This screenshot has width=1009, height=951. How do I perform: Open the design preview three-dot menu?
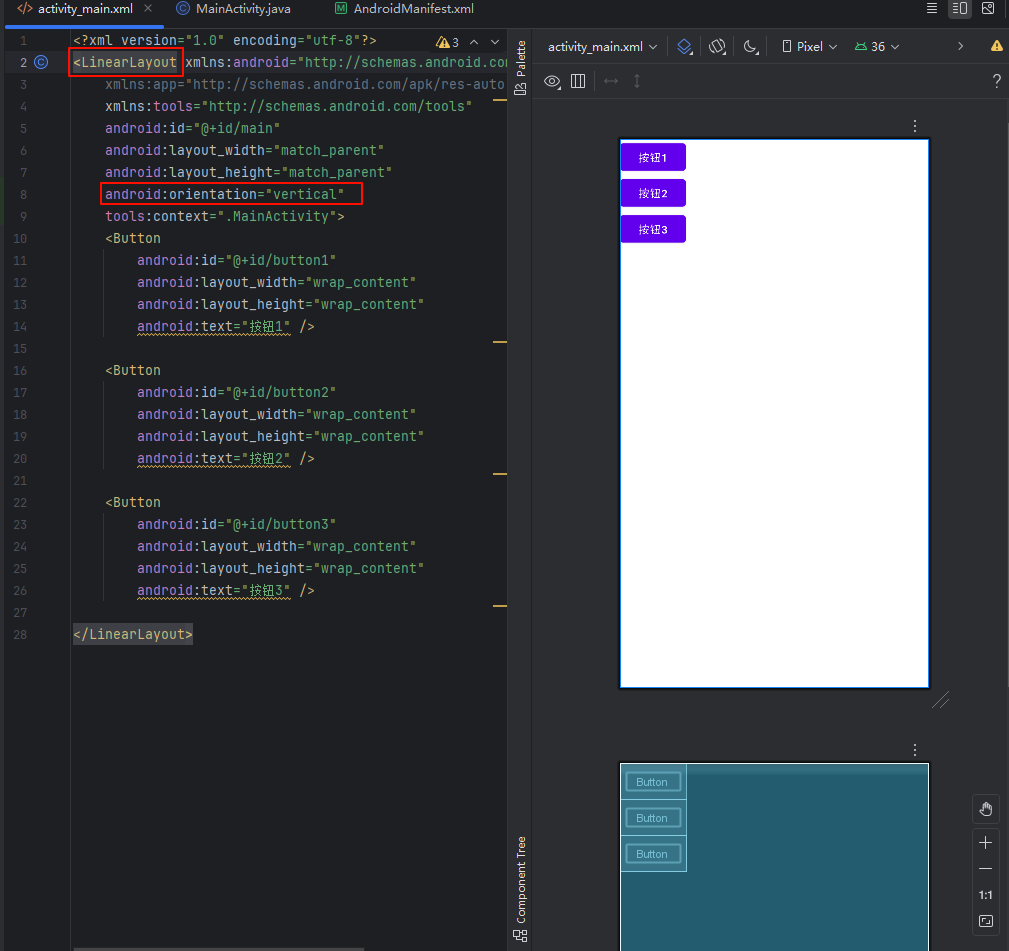pos(914,126)
